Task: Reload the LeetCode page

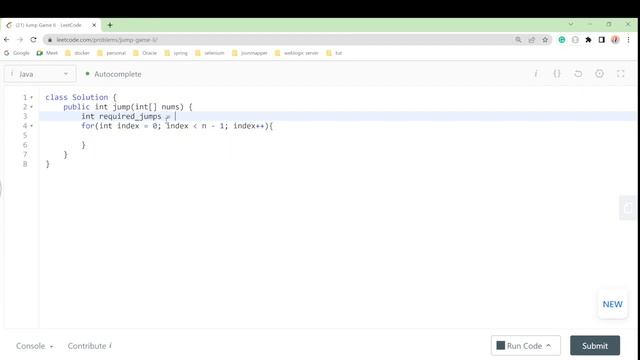Action: point(33,40)
